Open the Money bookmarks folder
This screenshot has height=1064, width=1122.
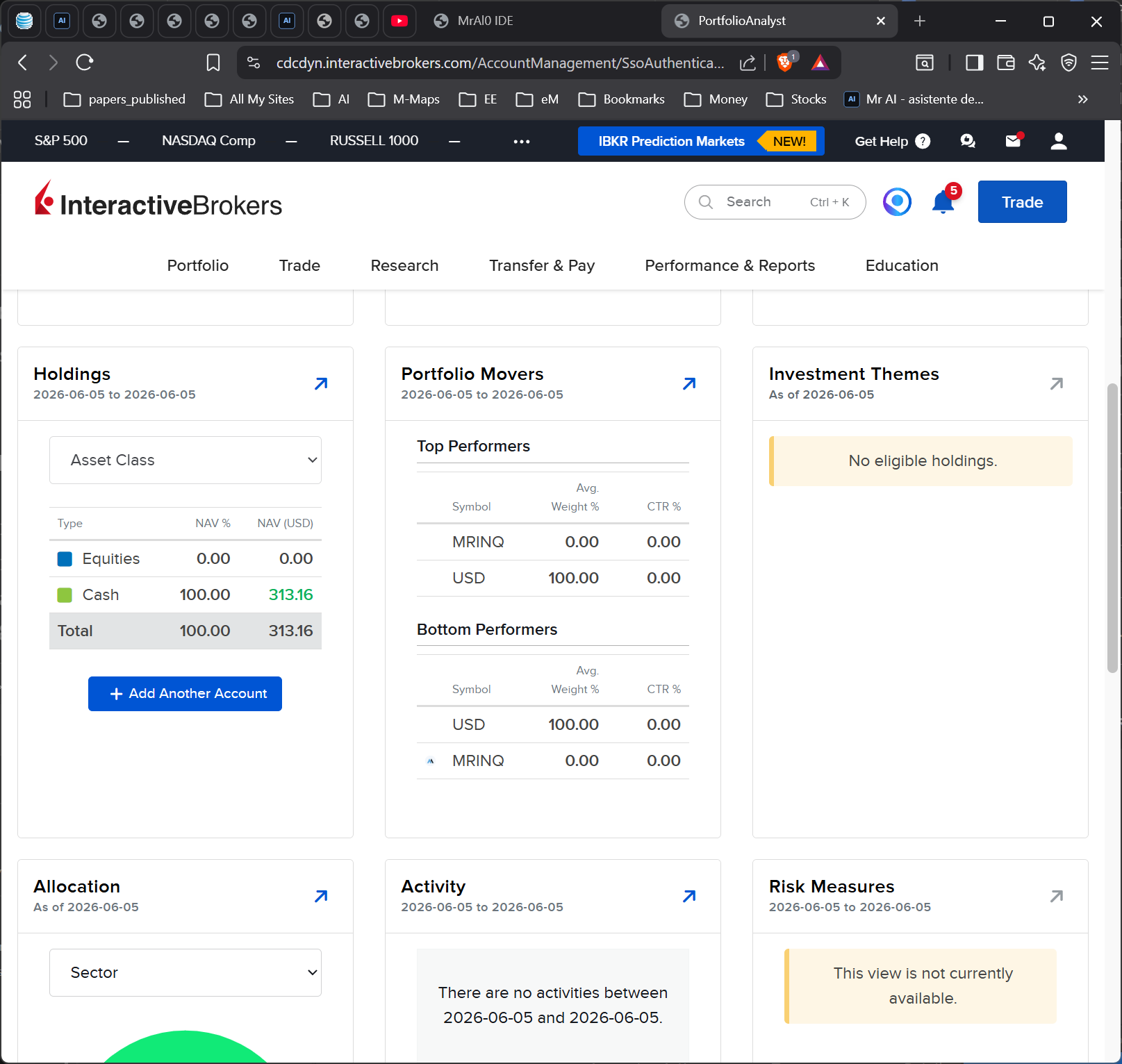[x=716, y=99]
